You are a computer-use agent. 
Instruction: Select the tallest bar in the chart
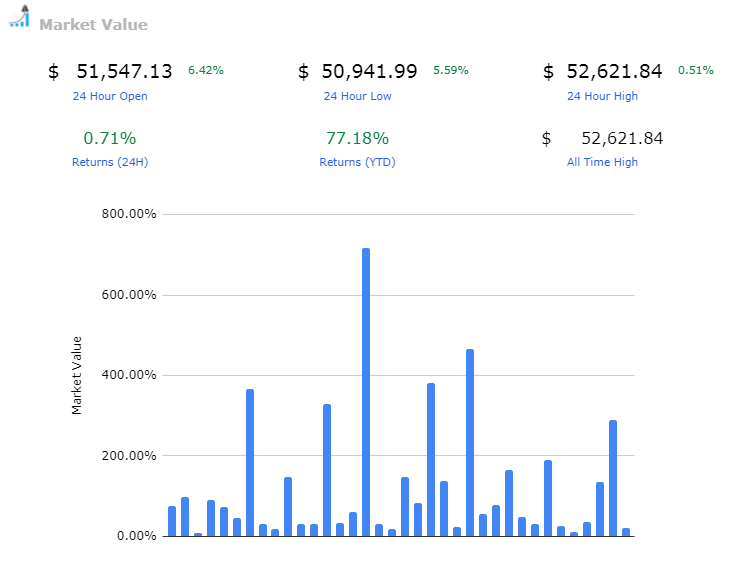[366, 390]
